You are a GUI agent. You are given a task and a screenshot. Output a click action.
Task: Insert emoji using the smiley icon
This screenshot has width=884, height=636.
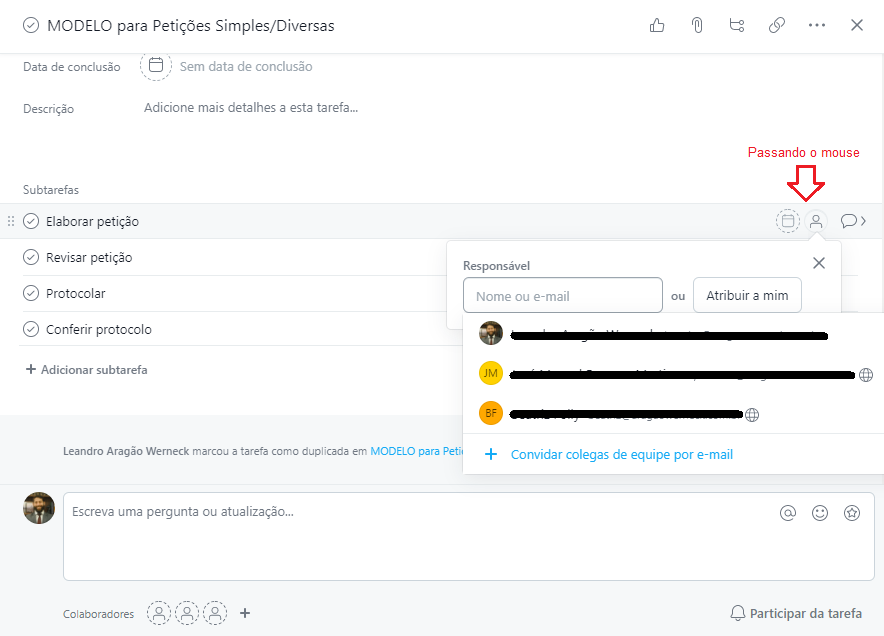tap(820, 513)
